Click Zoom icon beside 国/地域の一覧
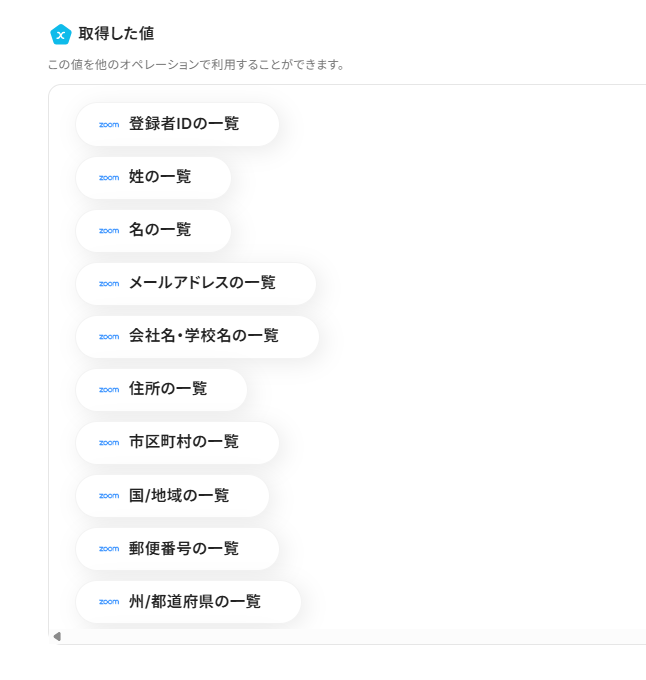Viewport: 646px width, 680px height. point(109,496)
